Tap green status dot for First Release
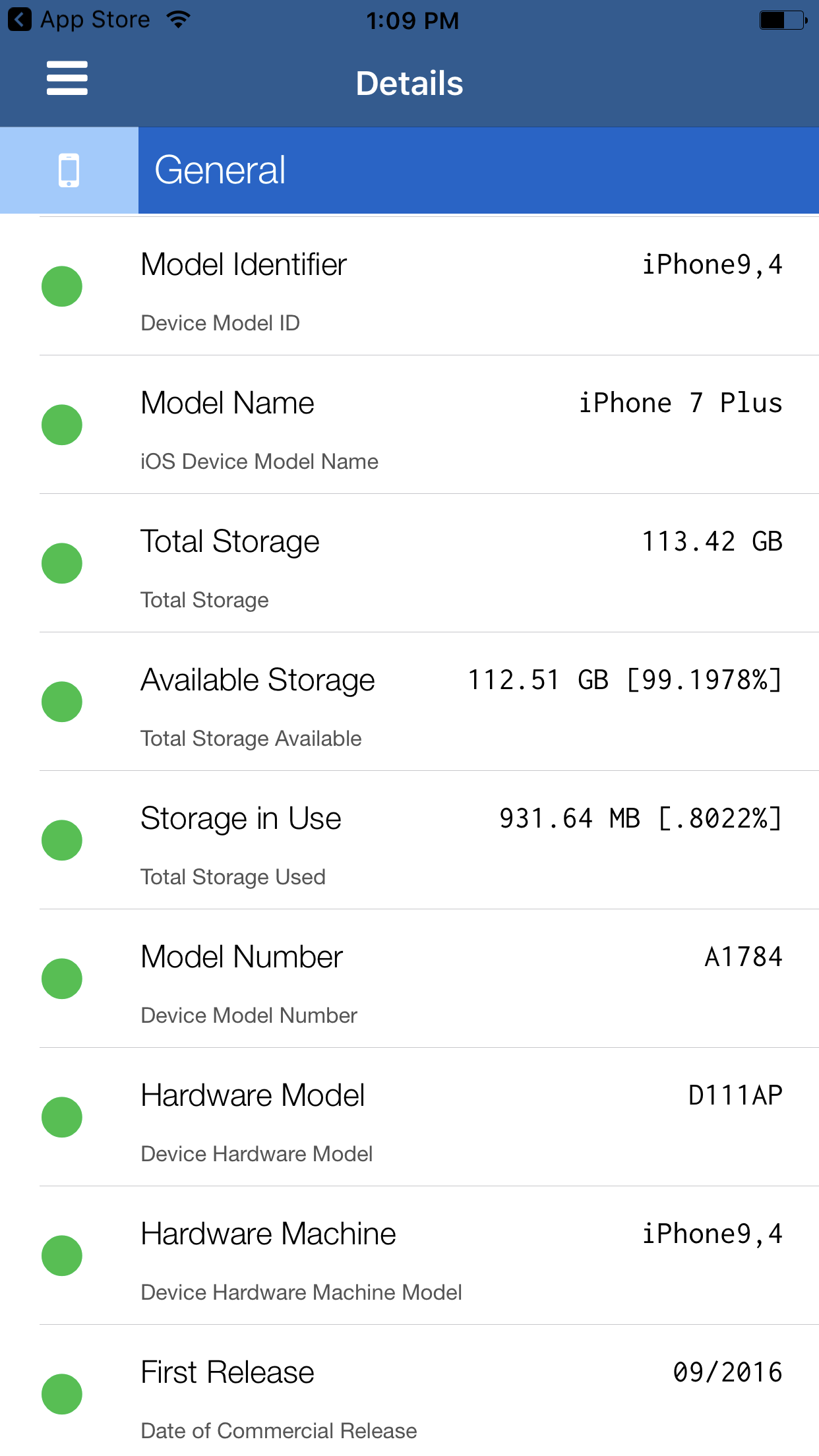Image resolution: width=819 pixels, height=1456 pixels. (62, 1394)
